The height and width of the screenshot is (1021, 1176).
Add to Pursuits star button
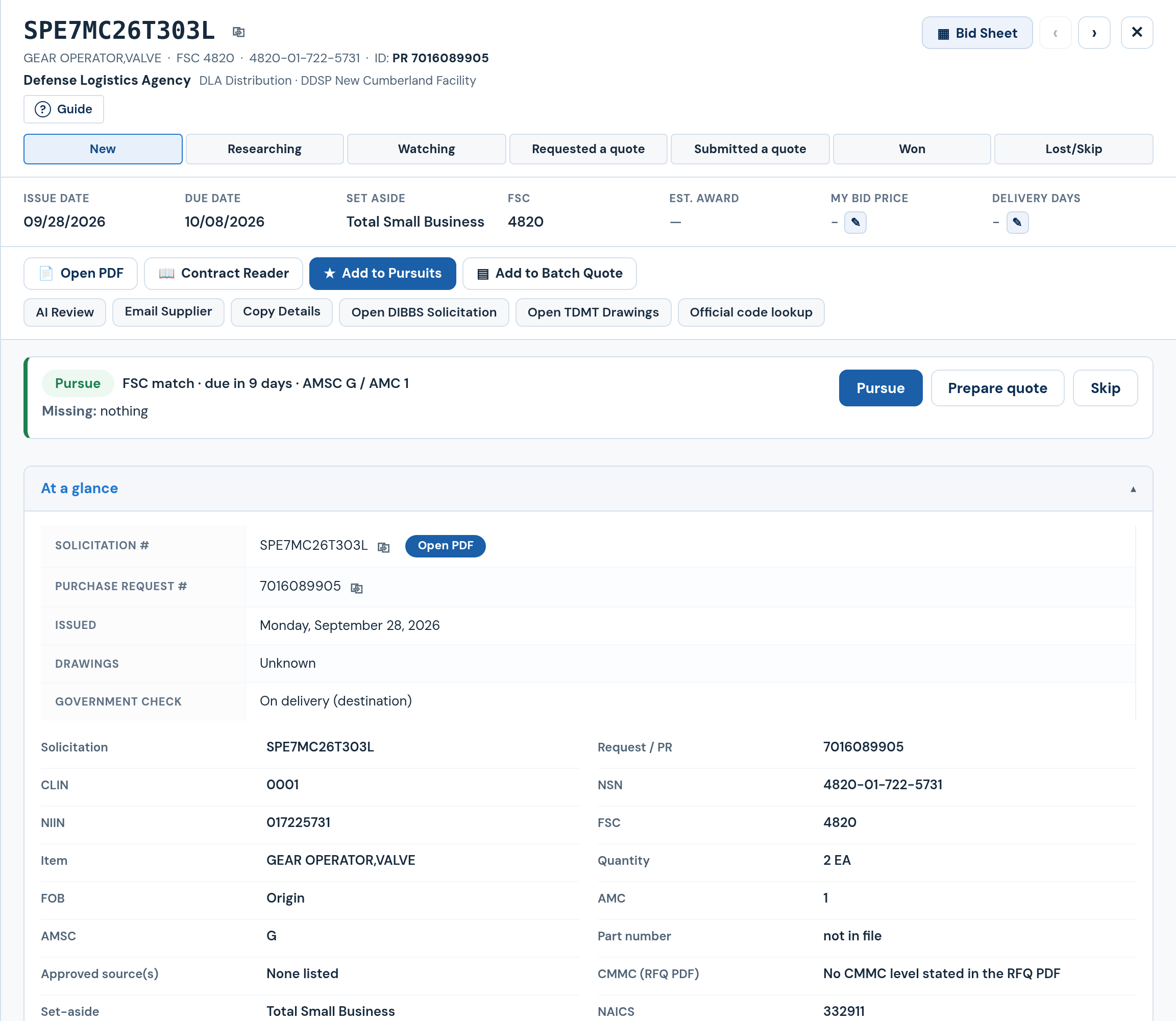(382, 274)
